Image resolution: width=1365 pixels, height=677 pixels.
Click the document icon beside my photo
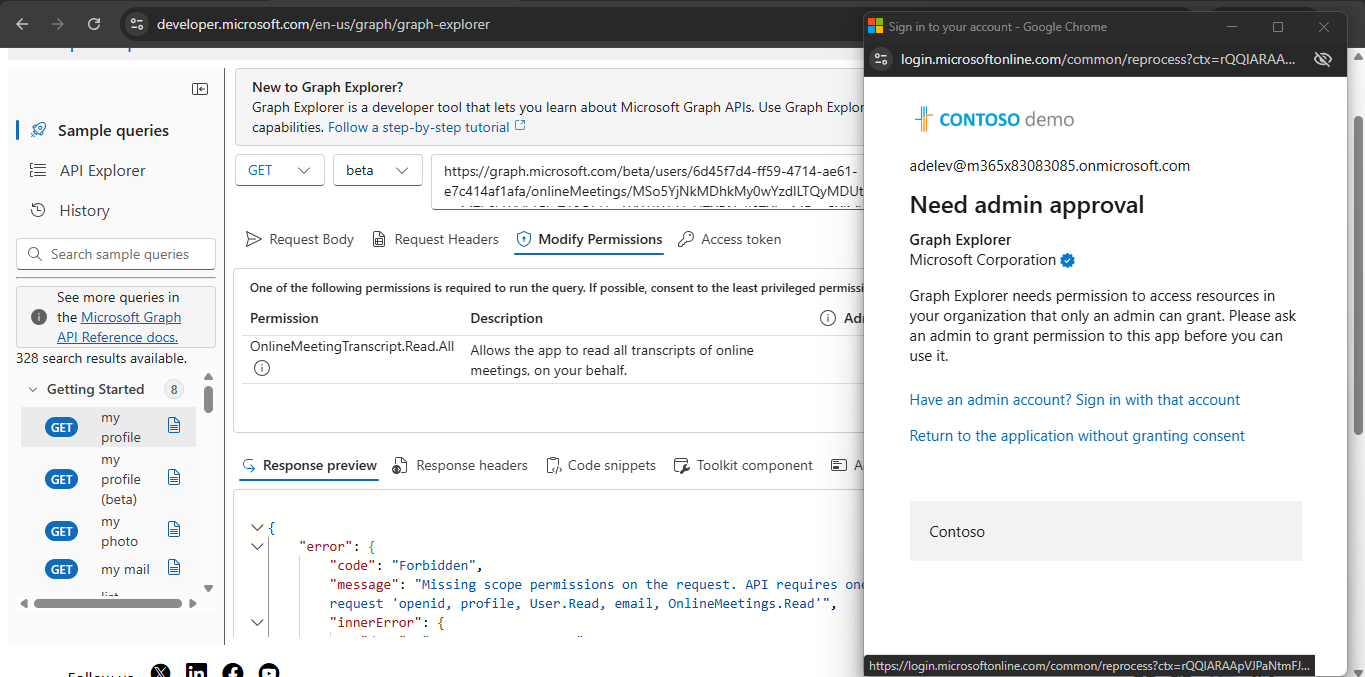pyautogui.click(x=174, y=529)
